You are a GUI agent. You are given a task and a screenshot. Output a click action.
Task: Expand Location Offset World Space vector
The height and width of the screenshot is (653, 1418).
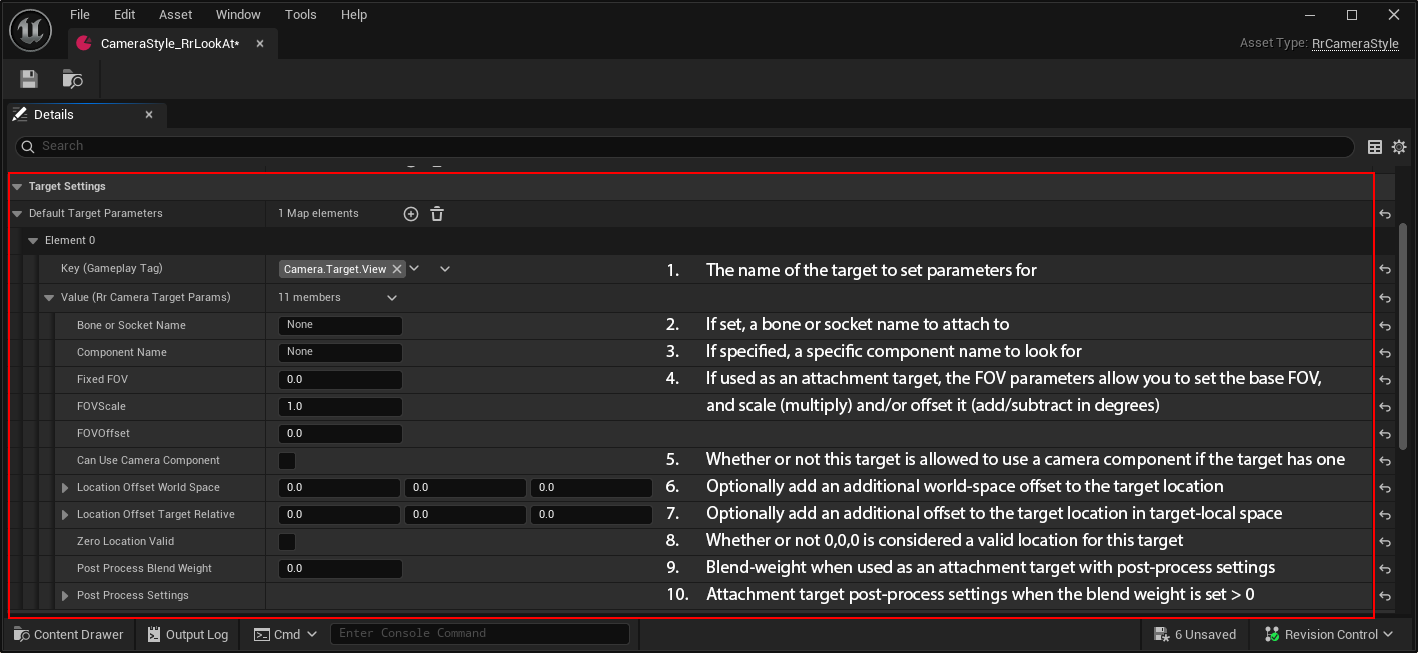click(x=65, y=488)
